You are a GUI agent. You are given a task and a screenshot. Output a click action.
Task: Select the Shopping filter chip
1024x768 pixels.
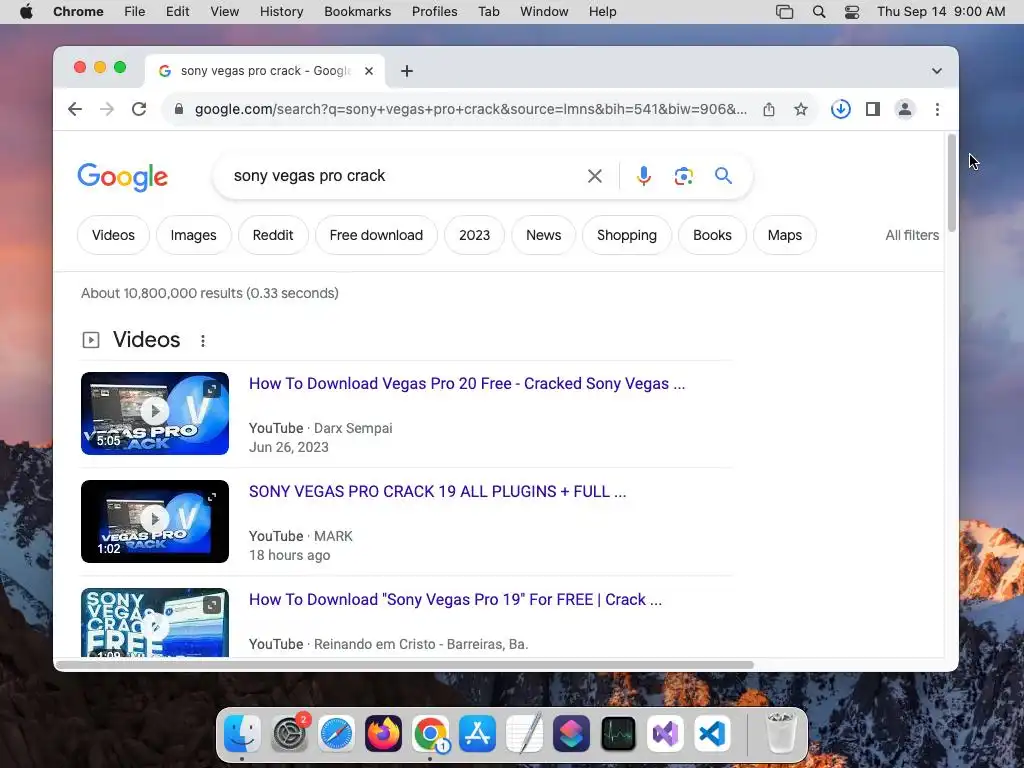(x=627, y=235)
